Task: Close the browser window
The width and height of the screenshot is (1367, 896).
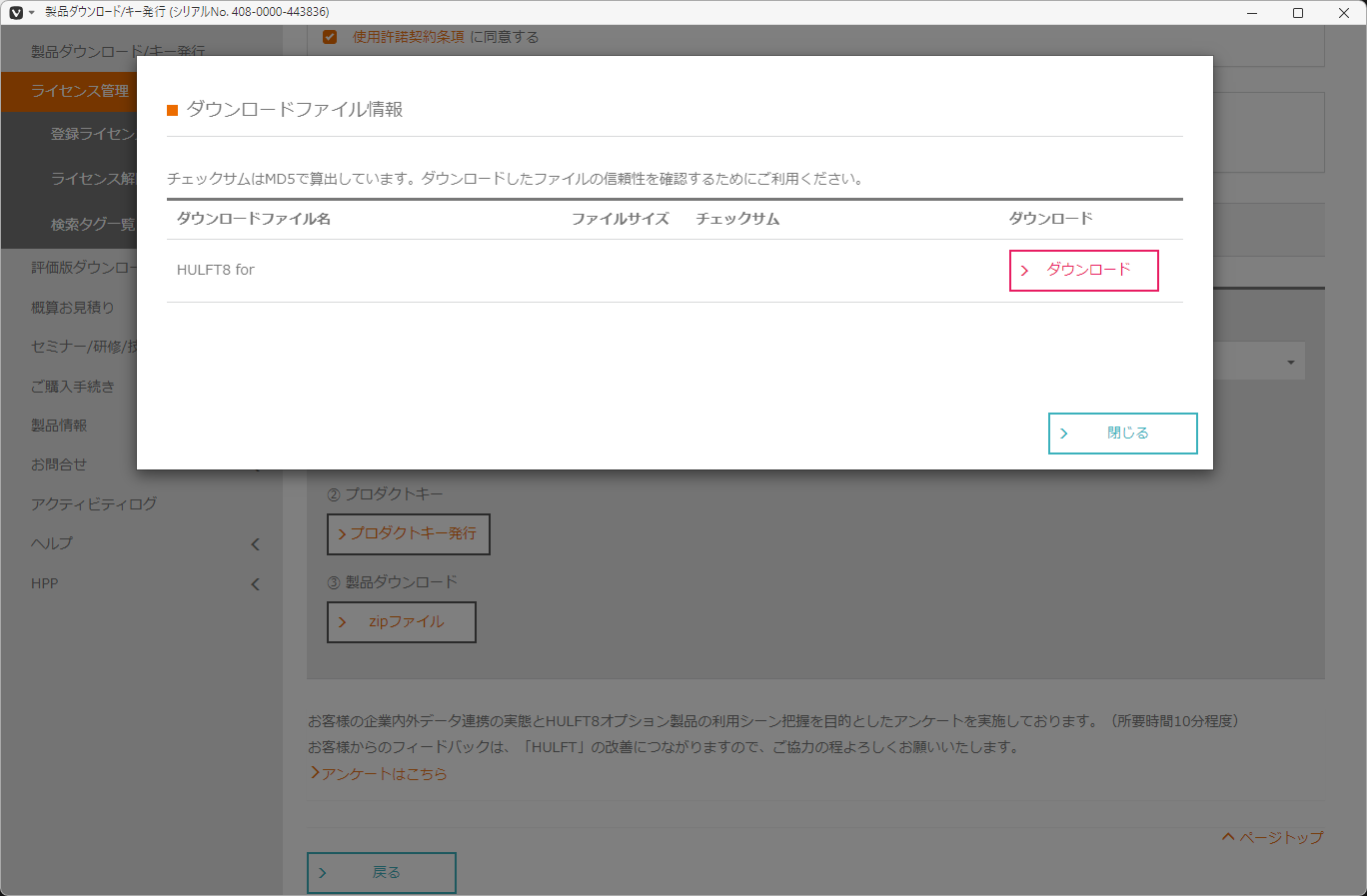Action: (x=1344, y=13)
